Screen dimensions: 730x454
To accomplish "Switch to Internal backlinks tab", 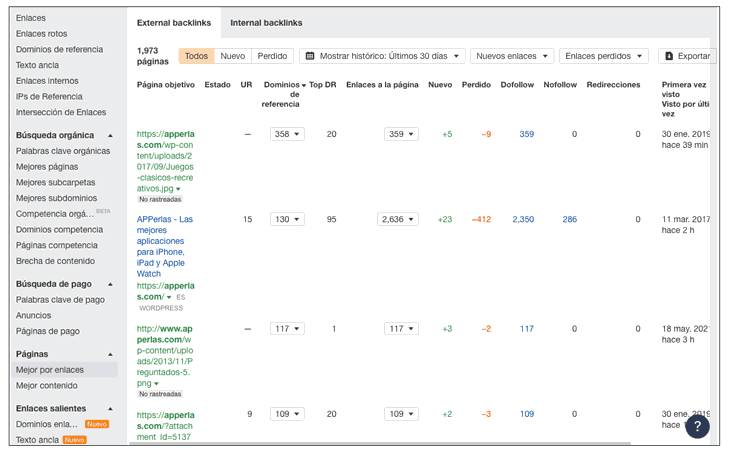I will [266, 22].
